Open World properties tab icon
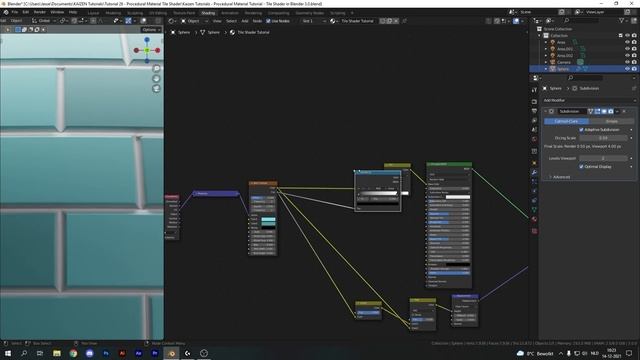This screenshot has height=360, width=640. (x=534, y=139)
